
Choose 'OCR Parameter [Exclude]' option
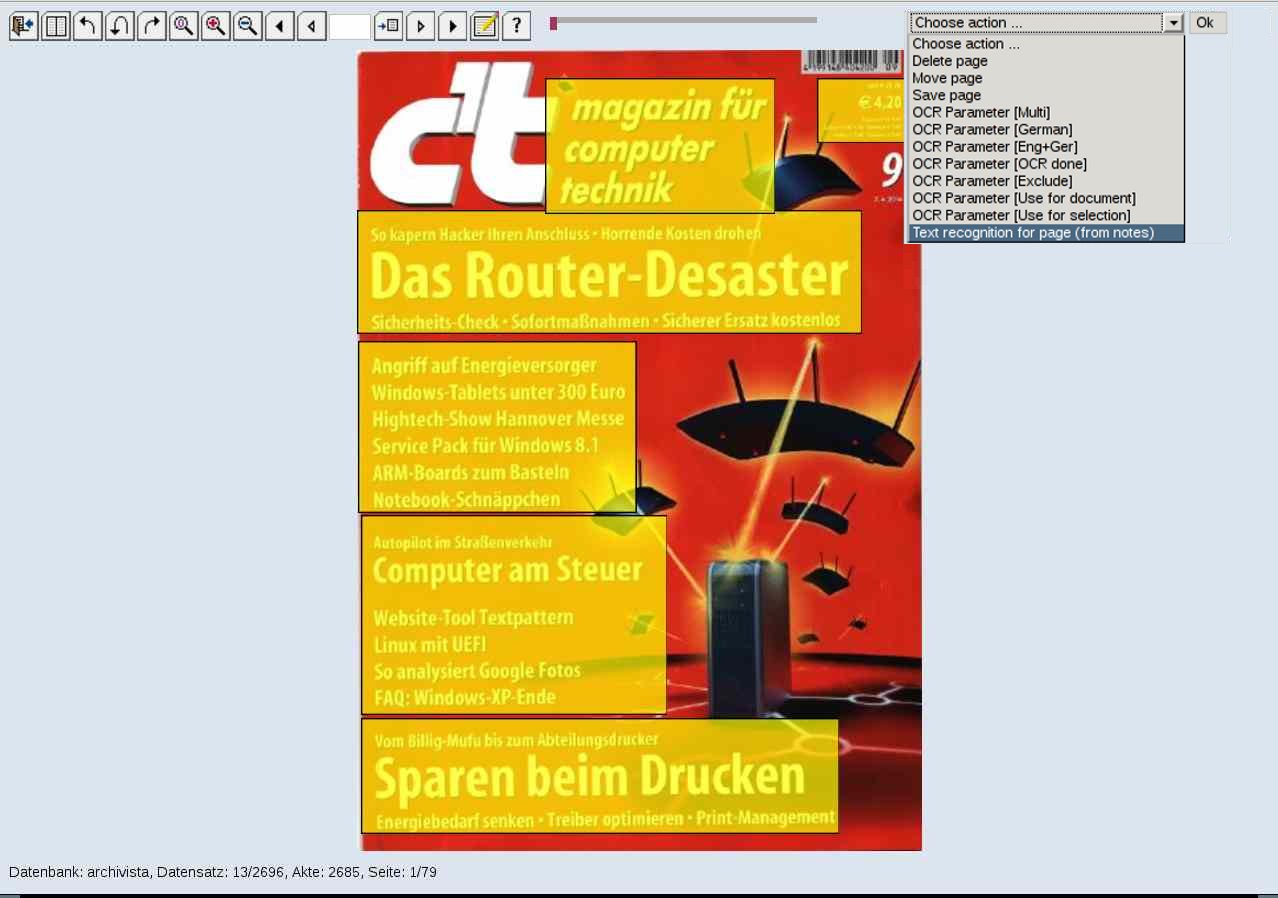(1046, 181)
